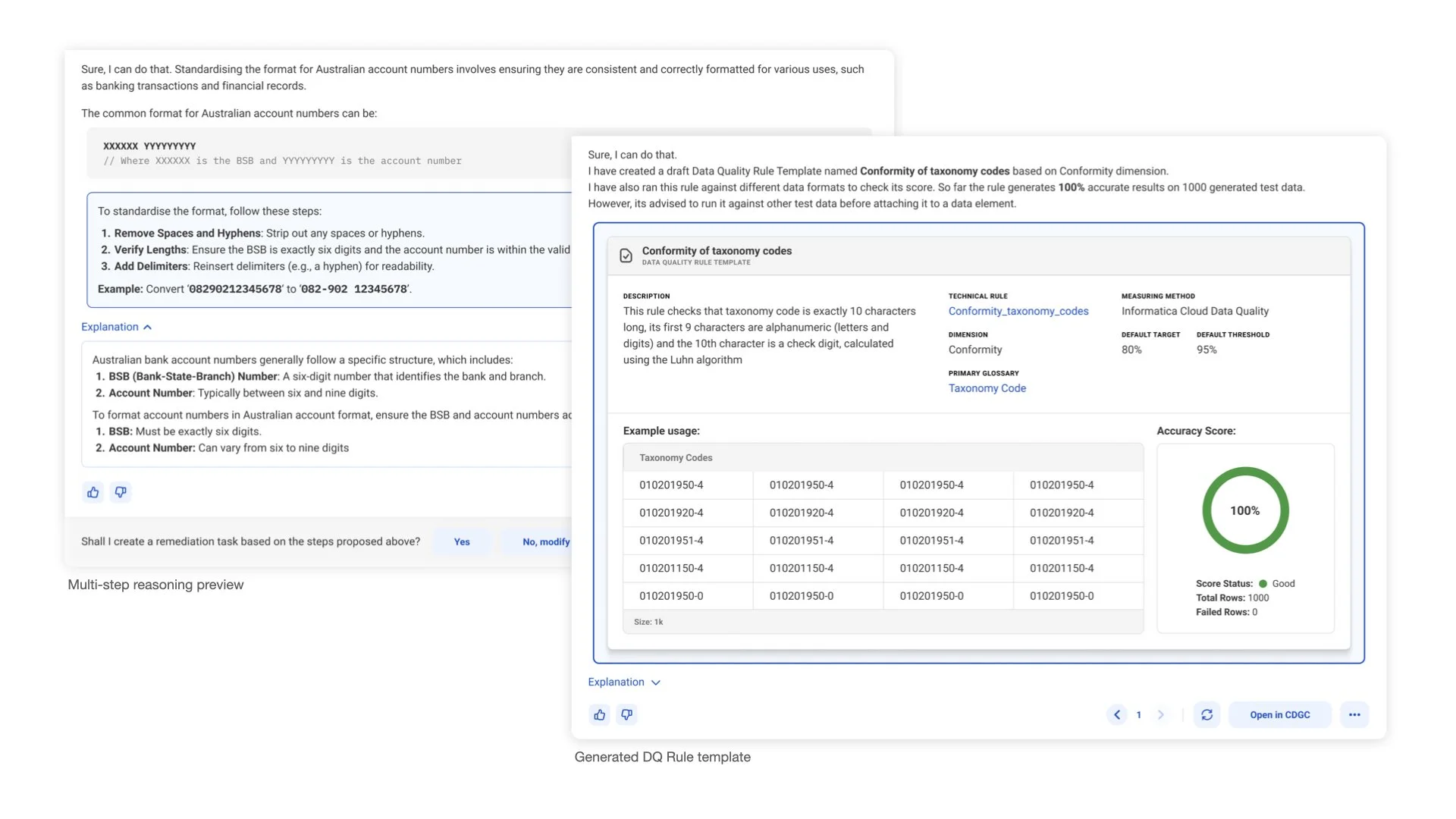
Task: Open the Taxonomy Code glossary link
Action: coord(987,388)
